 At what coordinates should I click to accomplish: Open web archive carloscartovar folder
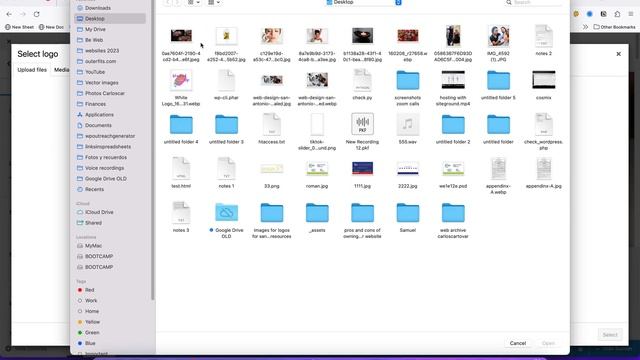tap(453, 213)
